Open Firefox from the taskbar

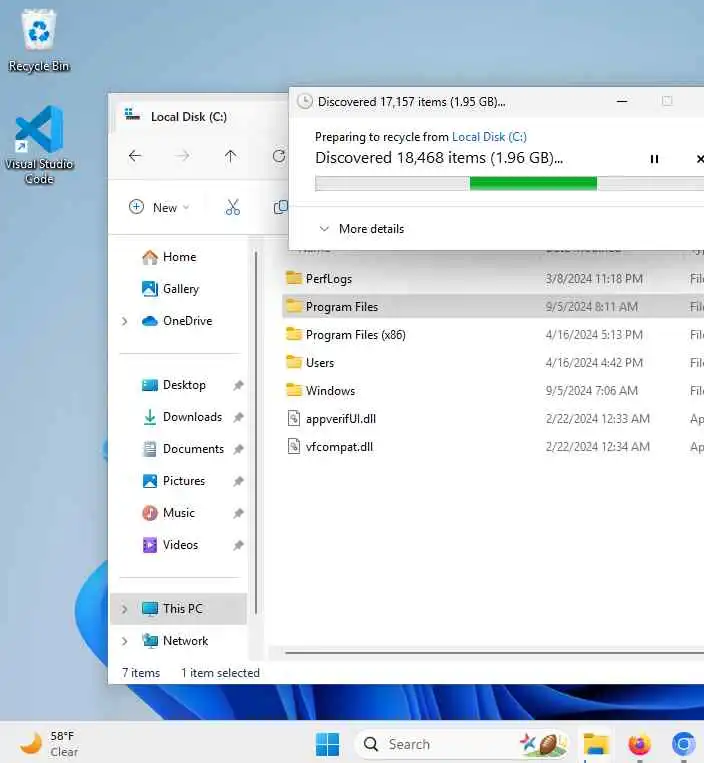click(x=639, y=745)
